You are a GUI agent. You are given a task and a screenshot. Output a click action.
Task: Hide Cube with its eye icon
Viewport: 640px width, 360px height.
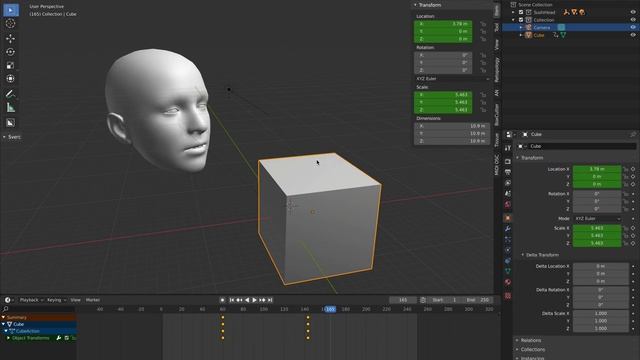coord(633,35)
